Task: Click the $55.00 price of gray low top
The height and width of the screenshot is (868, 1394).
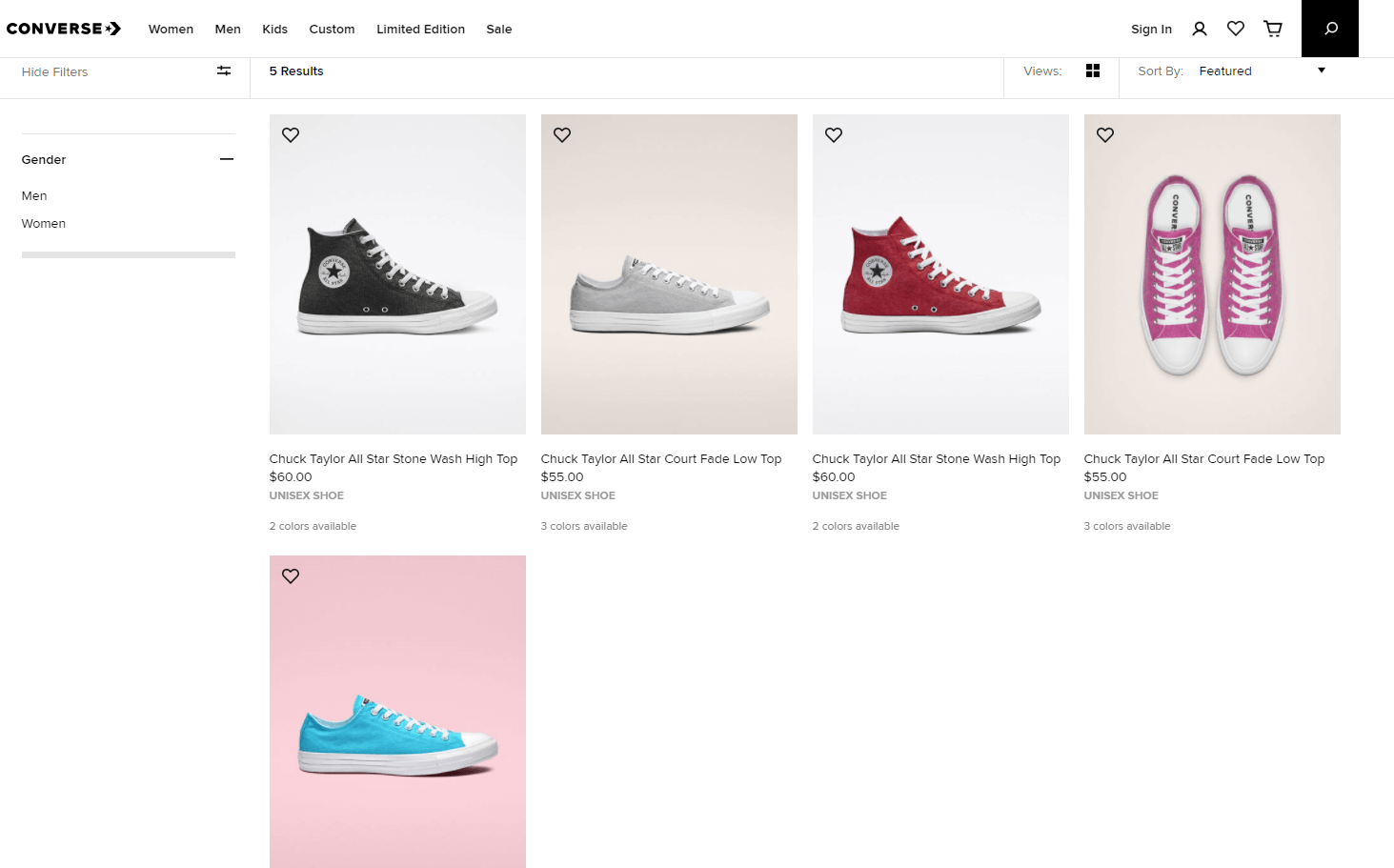Action: tap(562, 476)
